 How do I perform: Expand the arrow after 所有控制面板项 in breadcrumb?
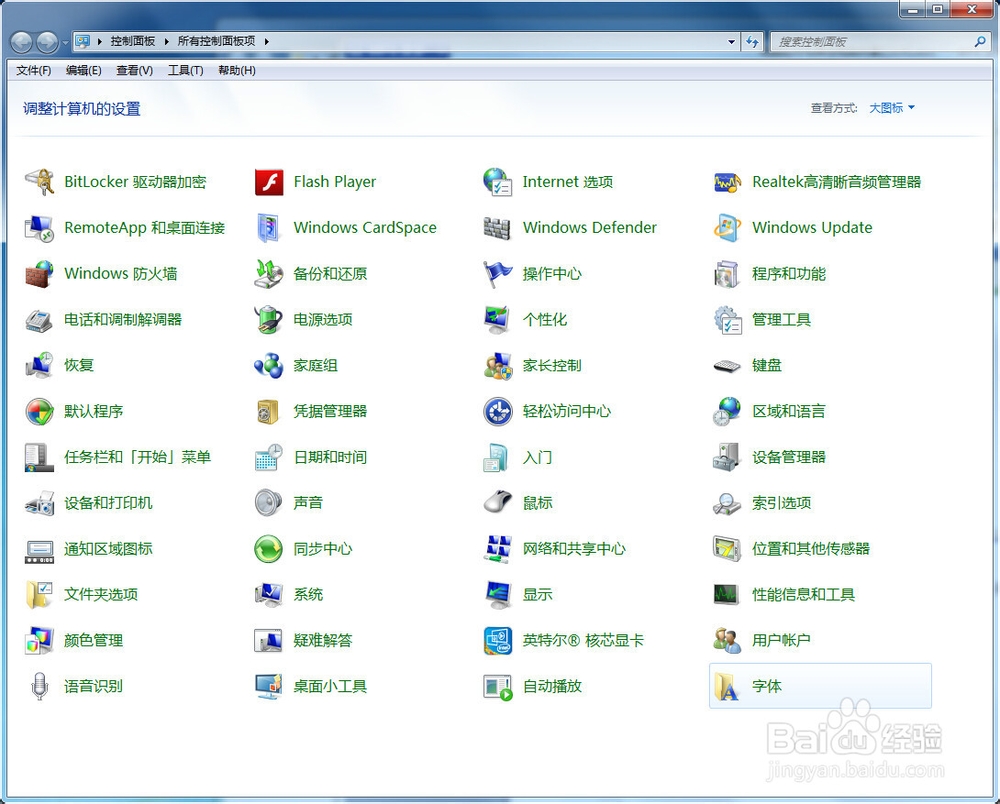click(267, 41)
